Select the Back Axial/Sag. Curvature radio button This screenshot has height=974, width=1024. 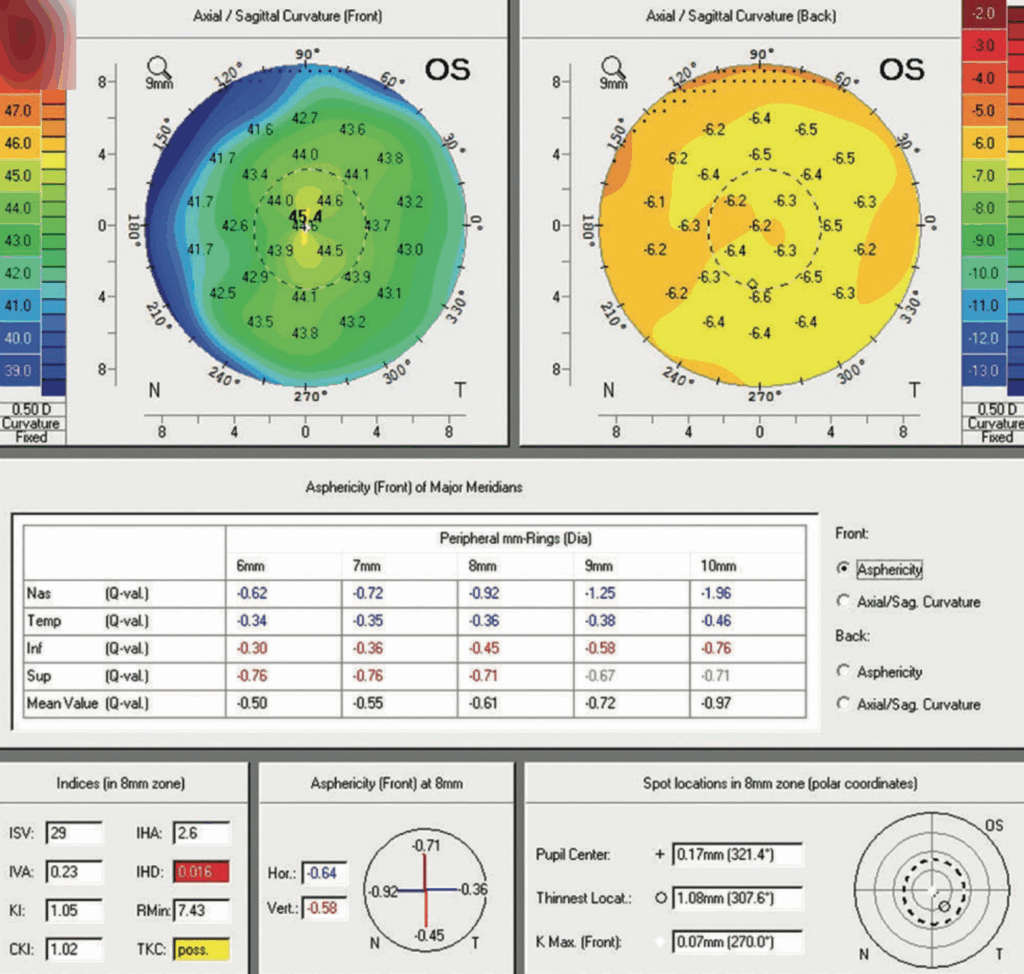pyautogui.click(x=843, y=704)
